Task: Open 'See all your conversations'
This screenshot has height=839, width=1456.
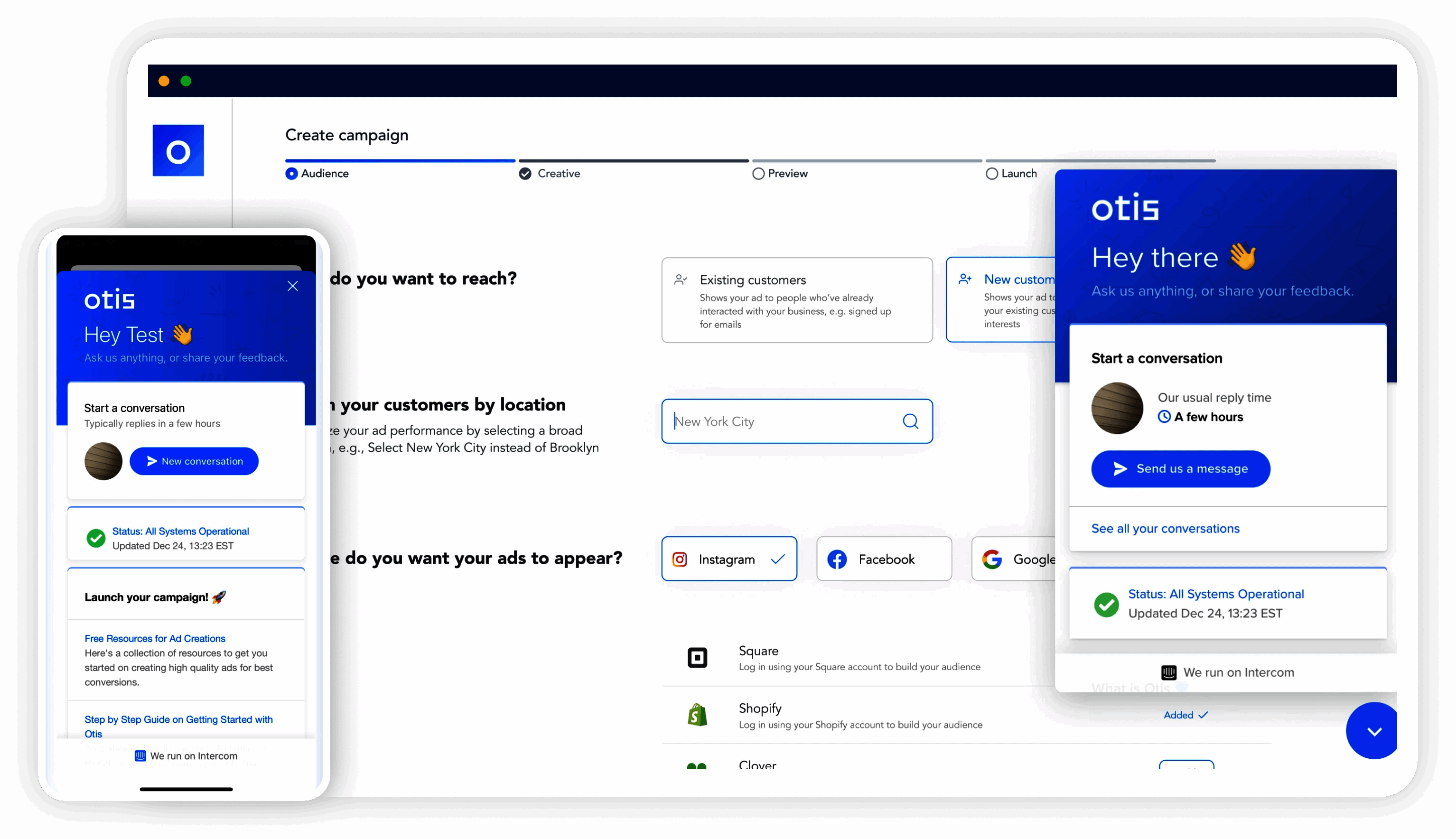Action: pyautogui.click(x=1165, y=529)
